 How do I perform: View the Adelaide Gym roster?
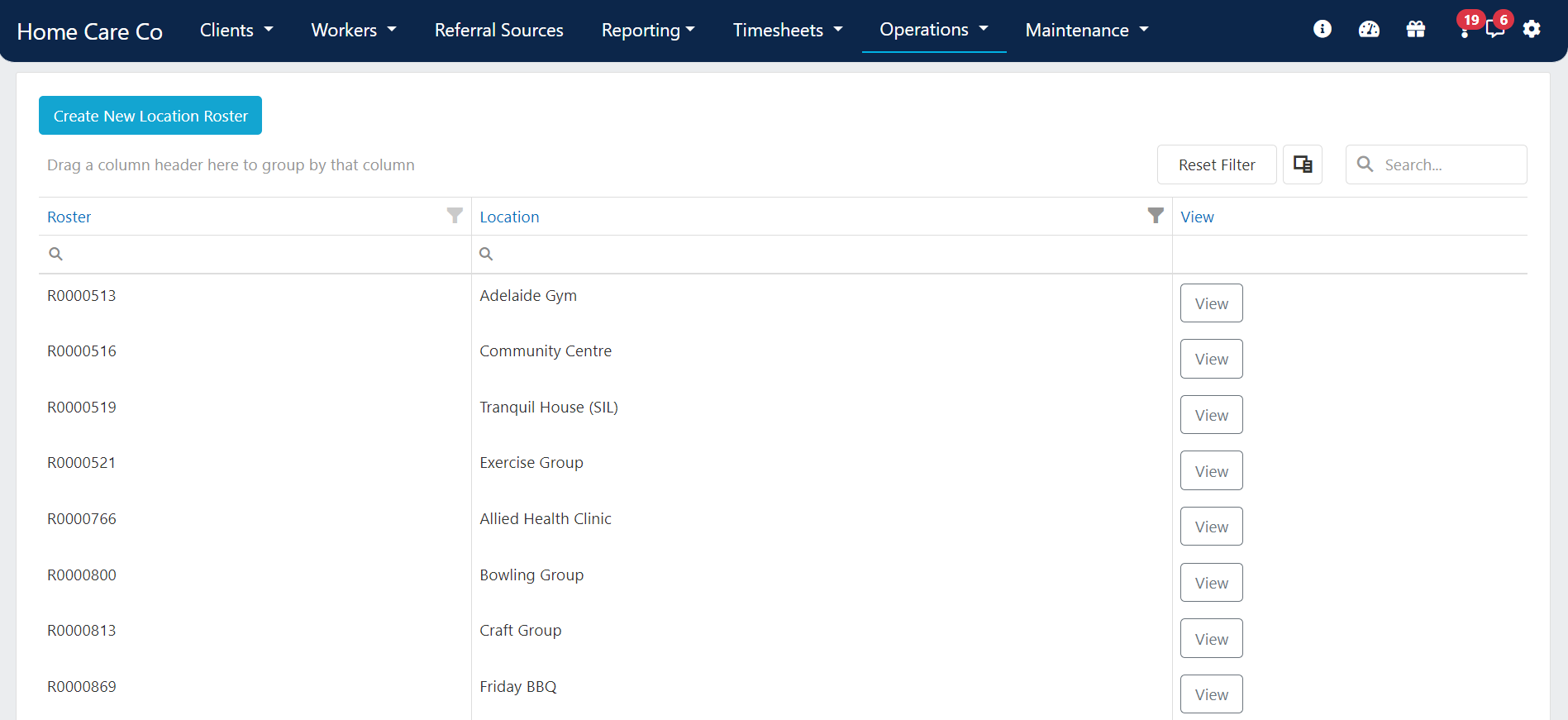[x=1212, y=303]
